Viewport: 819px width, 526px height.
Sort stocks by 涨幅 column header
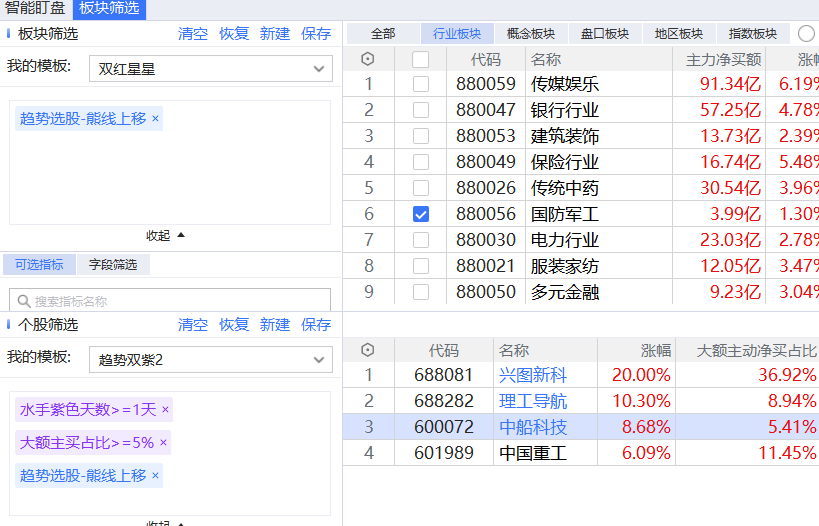click(x=656, y=350)
